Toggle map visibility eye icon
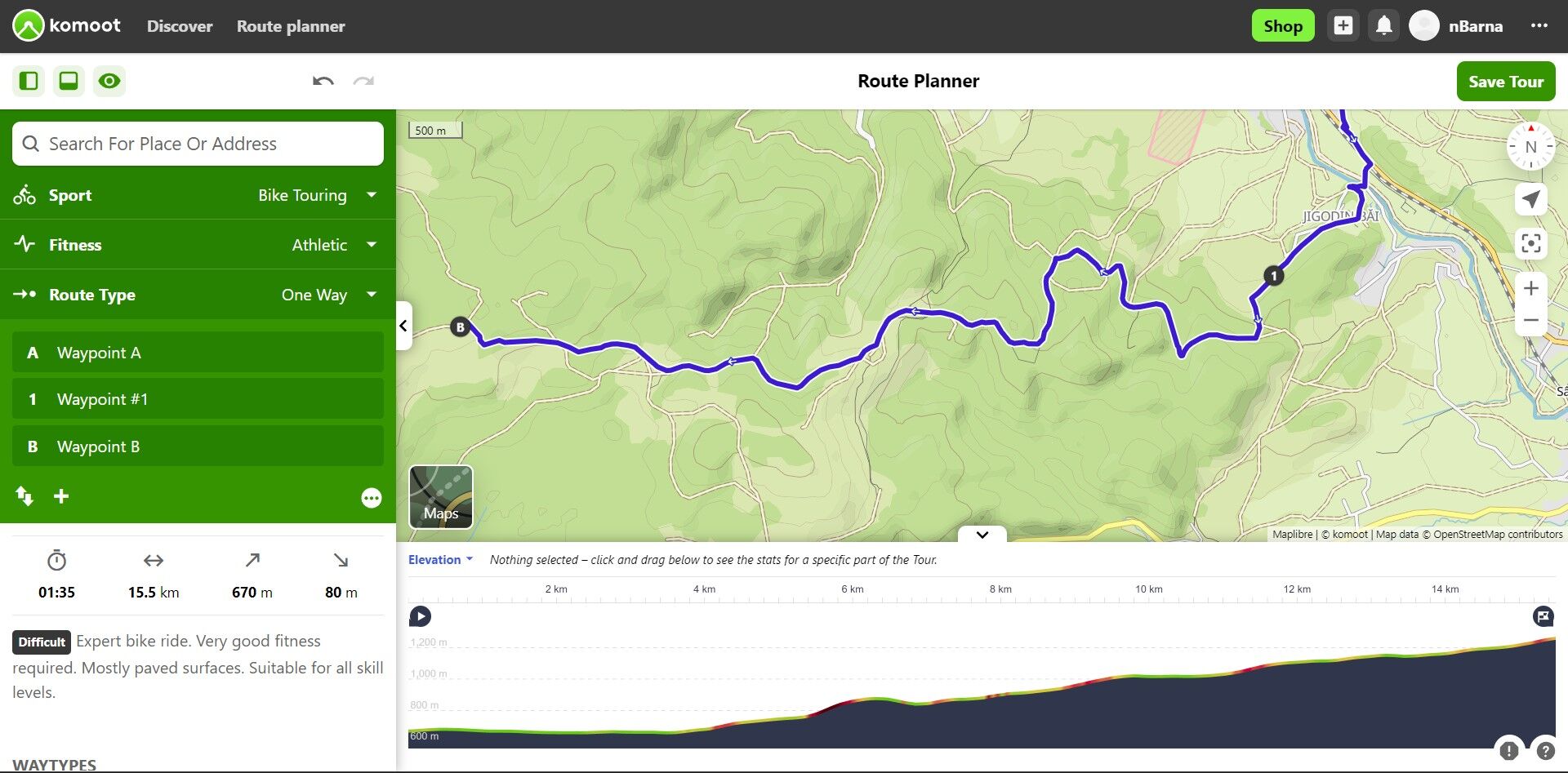 (109, 81)
